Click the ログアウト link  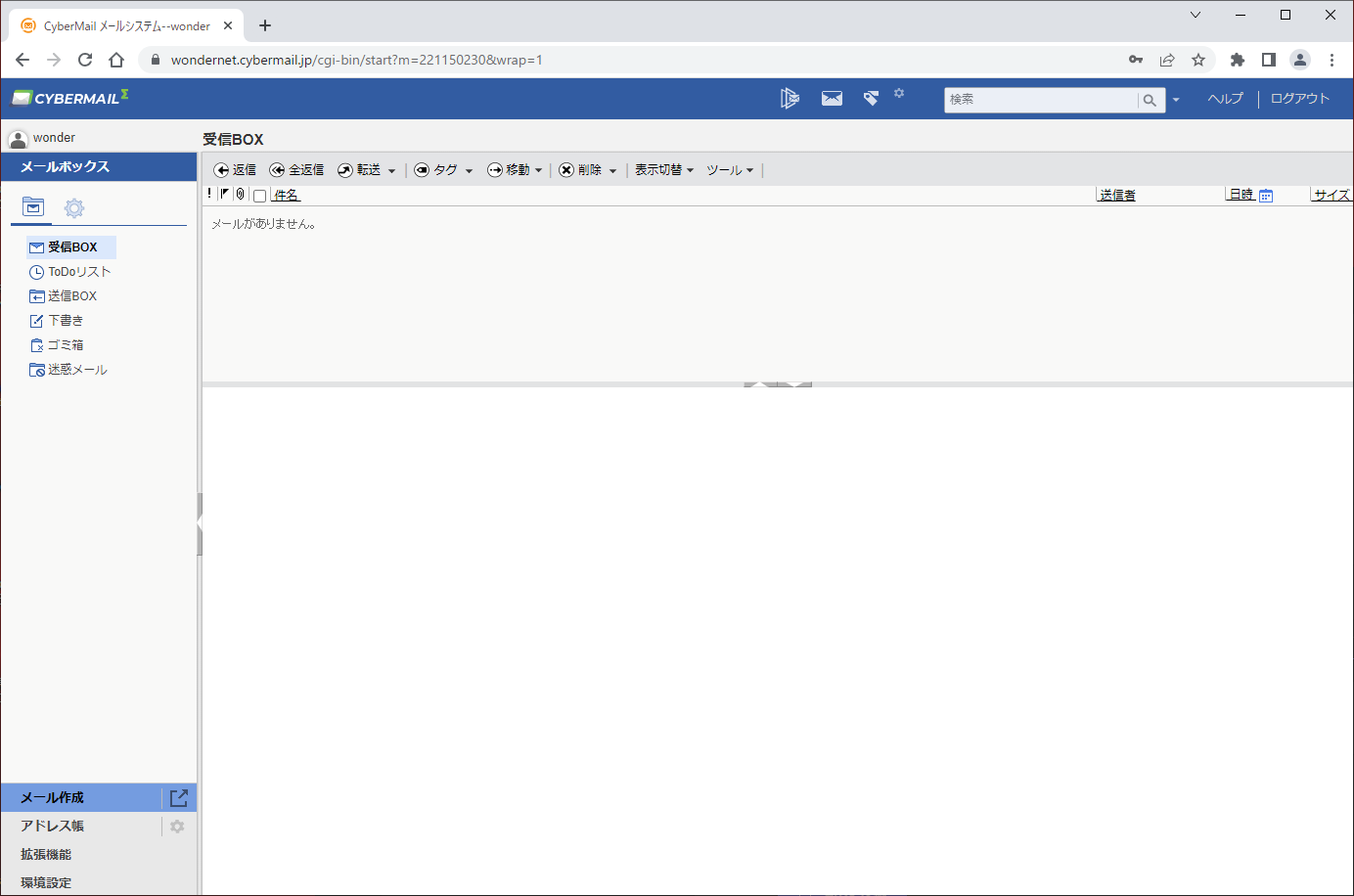[1299, 98]
